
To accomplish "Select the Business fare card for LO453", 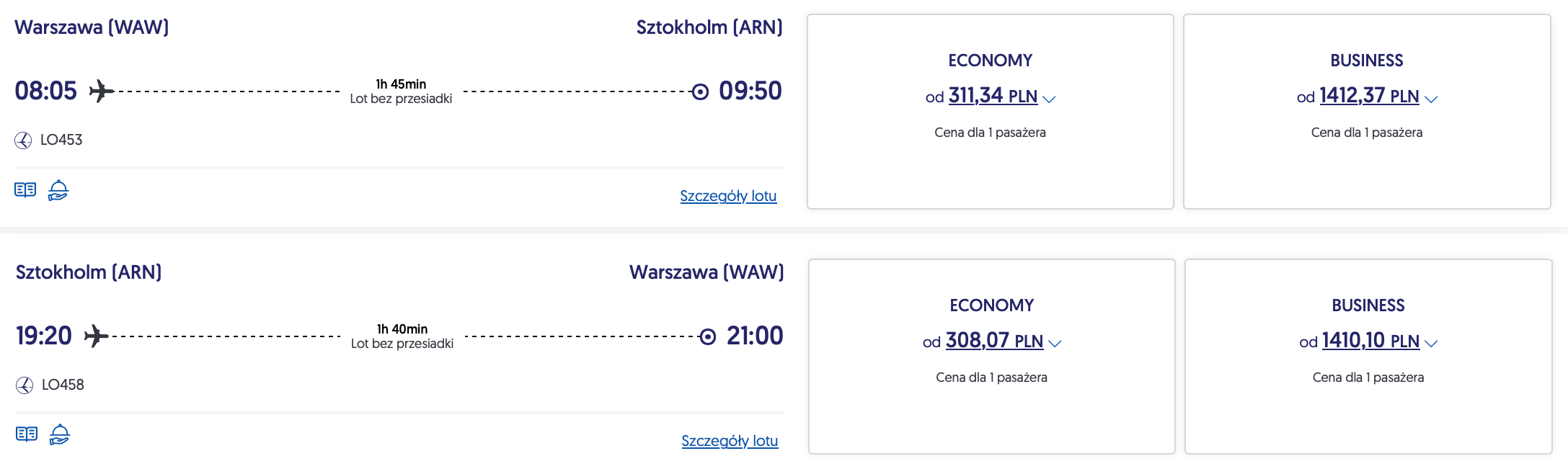I will 1366,112.
